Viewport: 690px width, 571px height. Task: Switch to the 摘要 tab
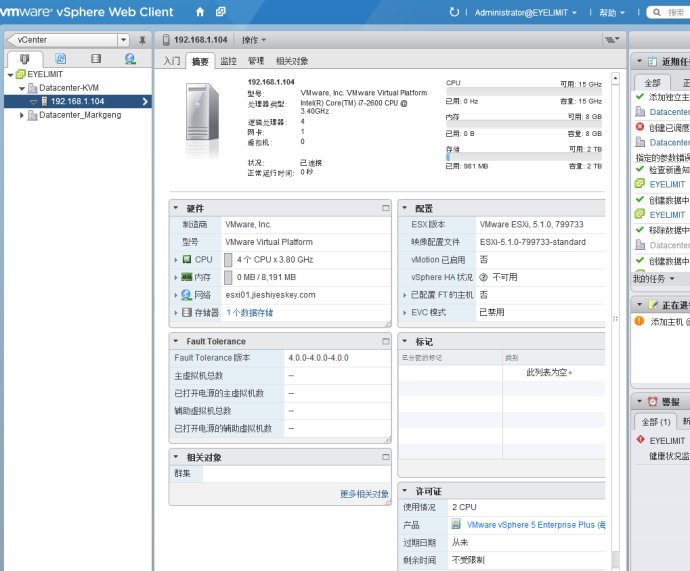(x=200, y=61)
